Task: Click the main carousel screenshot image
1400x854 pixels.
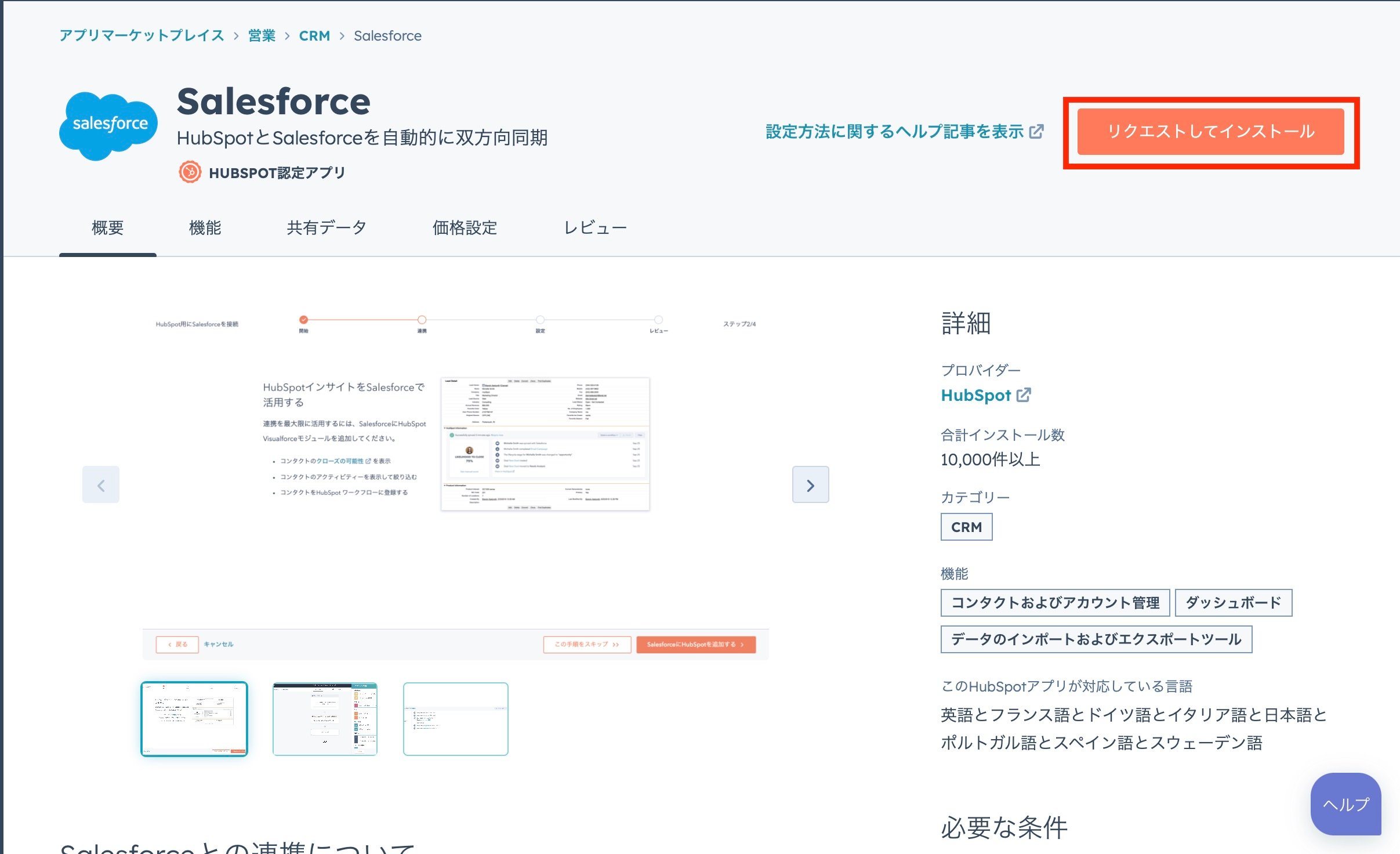Action: 456,484
